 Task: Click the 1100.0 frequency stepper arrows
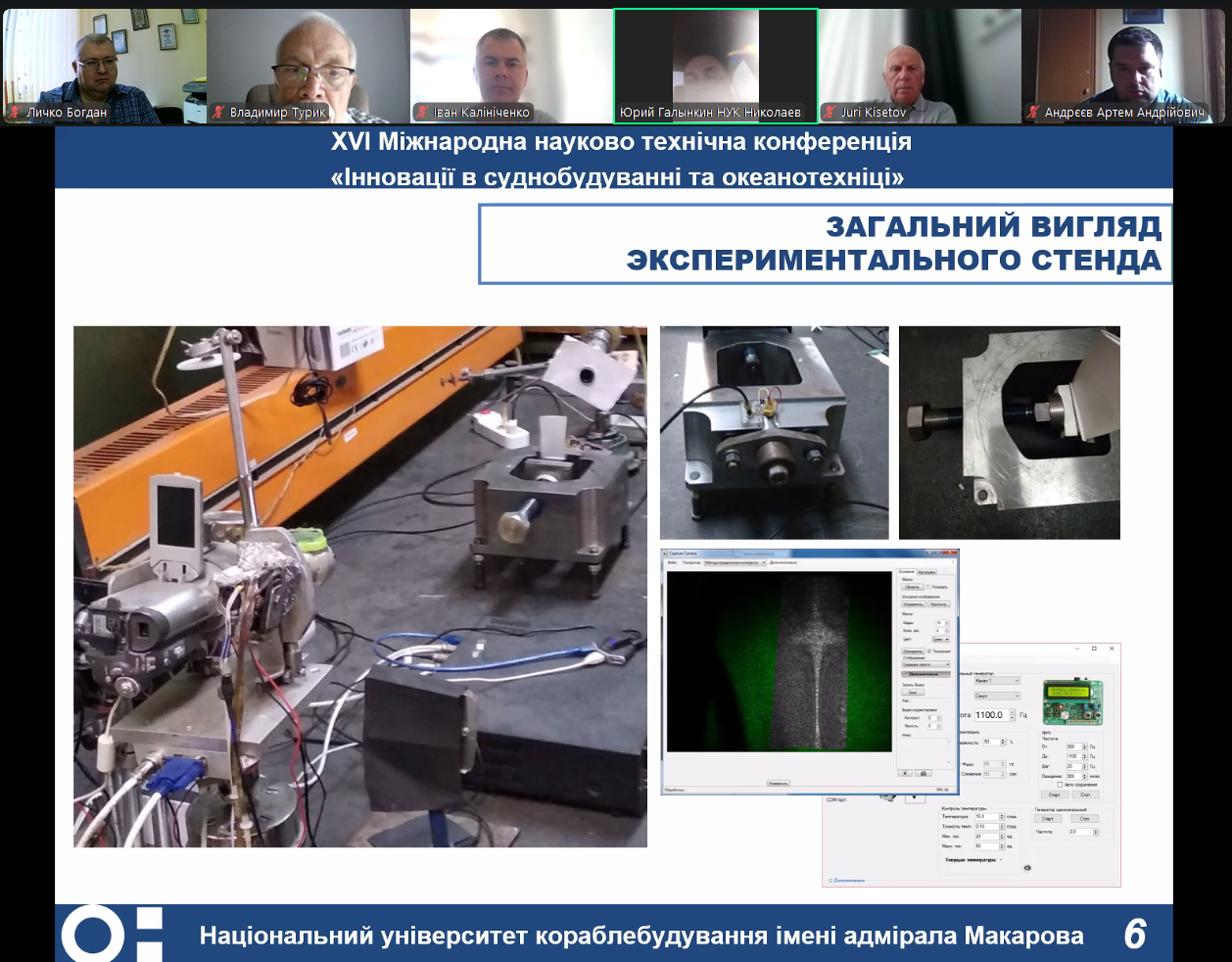point(1012,715)
